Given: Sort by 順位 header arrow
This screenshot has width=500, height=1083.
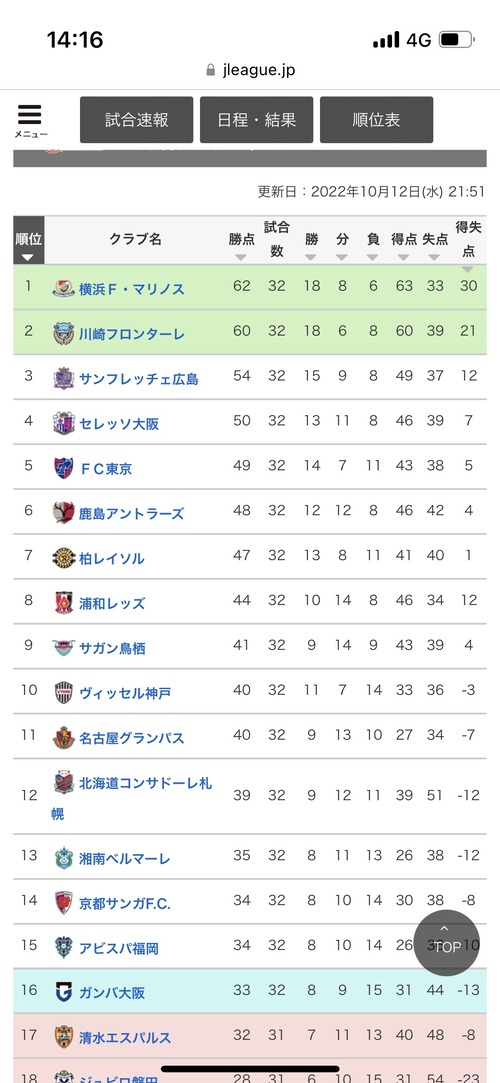Looking at the screenshot, I should click(x=28, y=258).
